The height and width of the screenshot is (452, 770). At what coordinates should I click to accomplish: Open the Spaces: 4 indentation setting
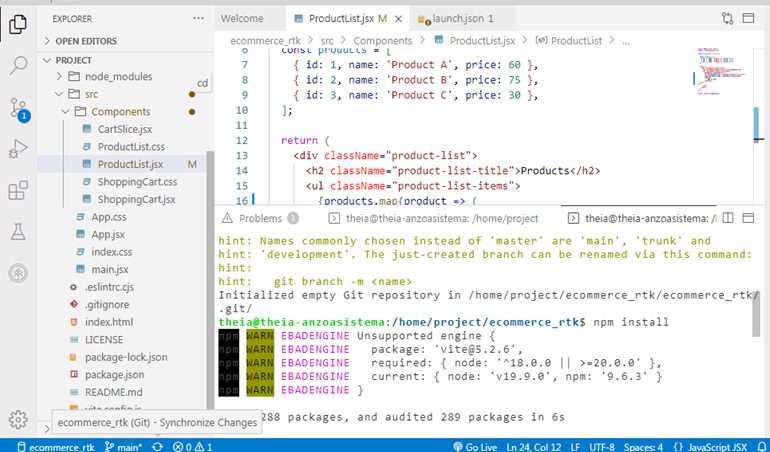pos(643,447)
